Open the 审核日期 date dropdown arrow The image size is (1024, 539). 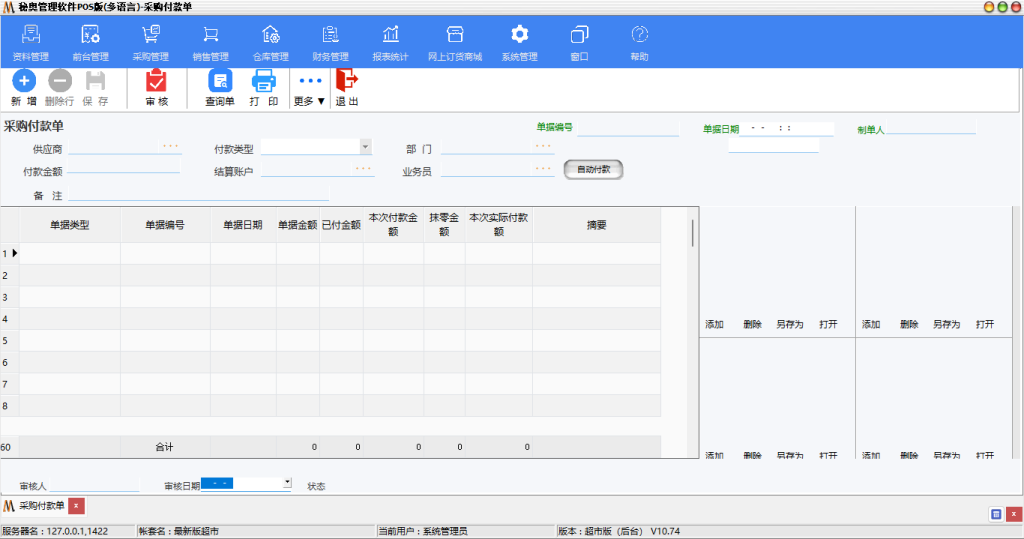[287, 482]
